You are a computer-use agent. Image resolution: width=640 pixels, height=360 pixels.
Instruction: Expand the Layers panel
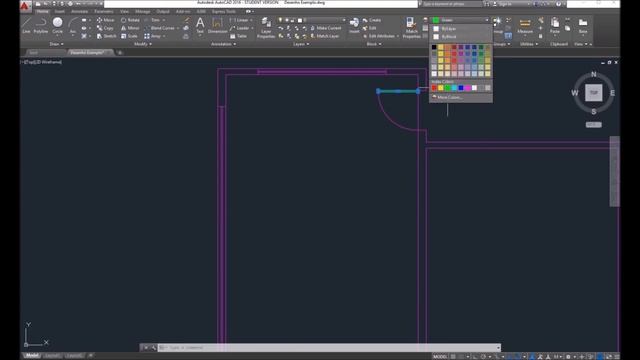301,44
